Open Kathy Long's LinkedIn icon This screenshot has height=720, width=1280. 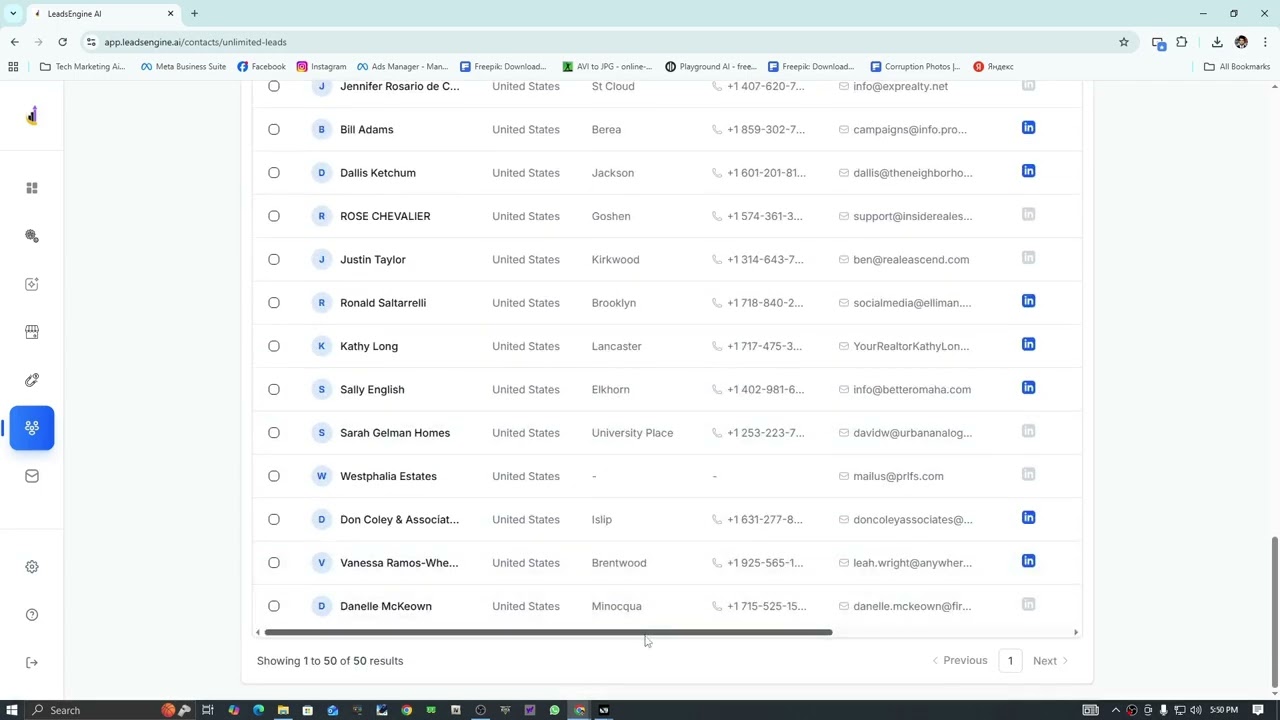pos(1028,344)
